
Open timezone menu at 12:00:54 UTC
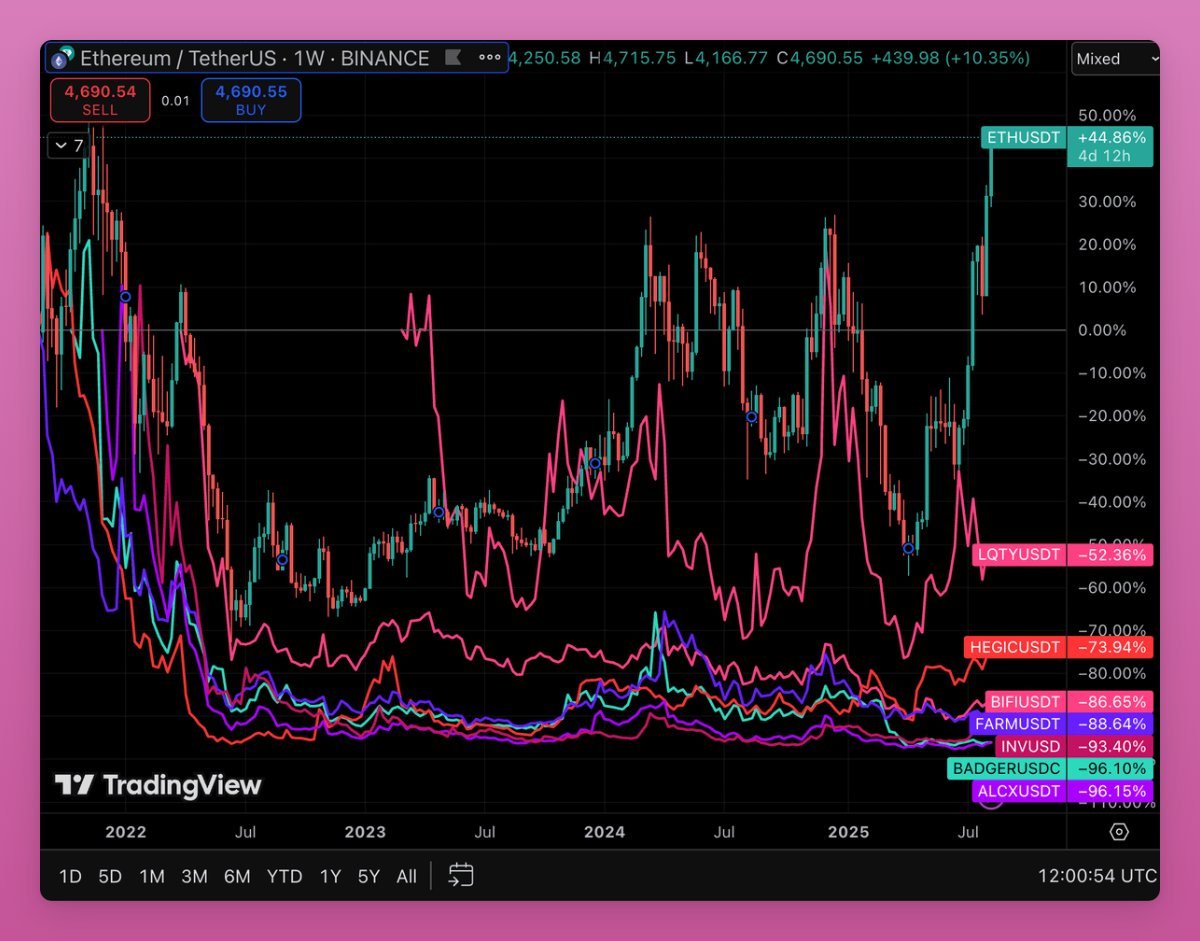[x=1097, y=876]
